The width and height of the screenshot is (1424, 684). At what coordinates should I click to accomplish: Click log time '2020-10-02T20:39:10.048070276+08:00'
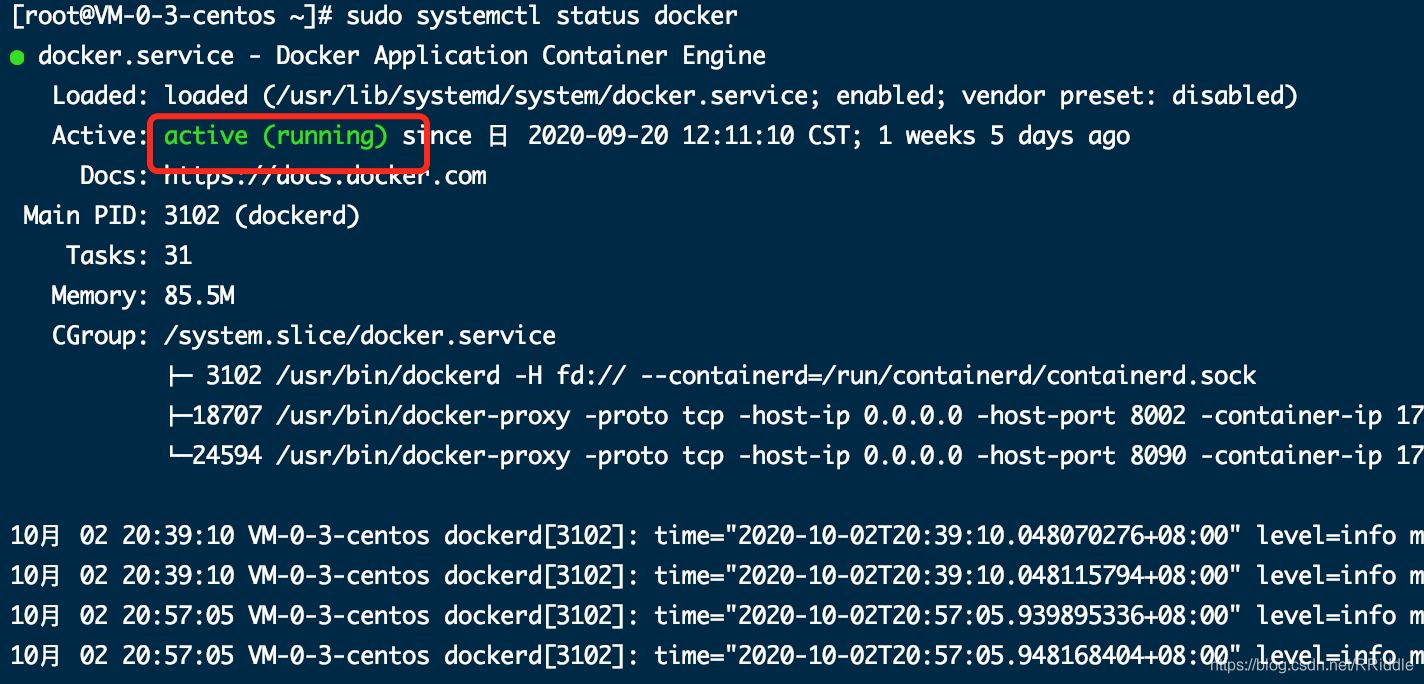[983, 536]
